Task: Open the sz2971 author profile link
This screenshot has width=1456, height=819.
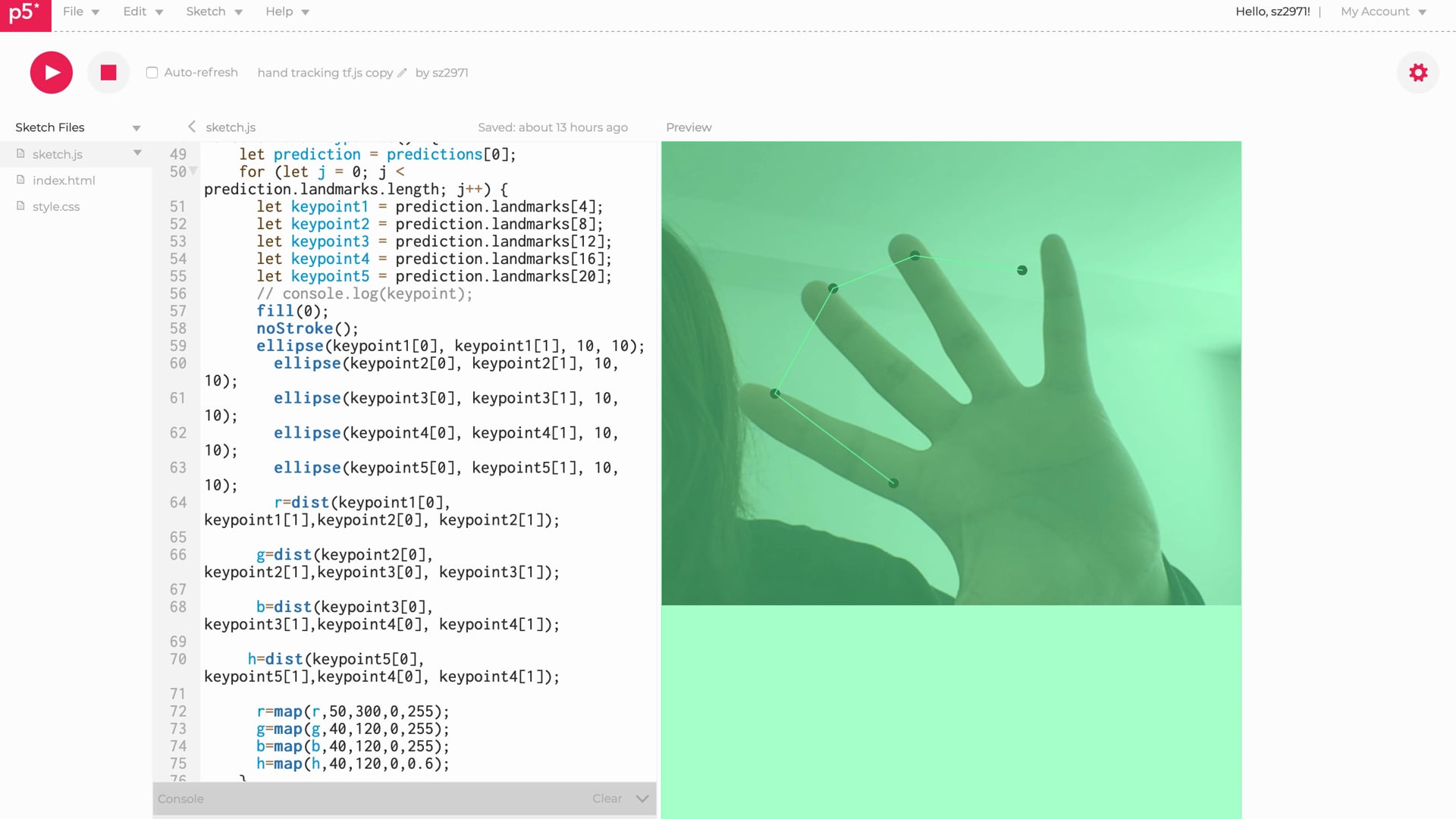Action: (450, 73)
